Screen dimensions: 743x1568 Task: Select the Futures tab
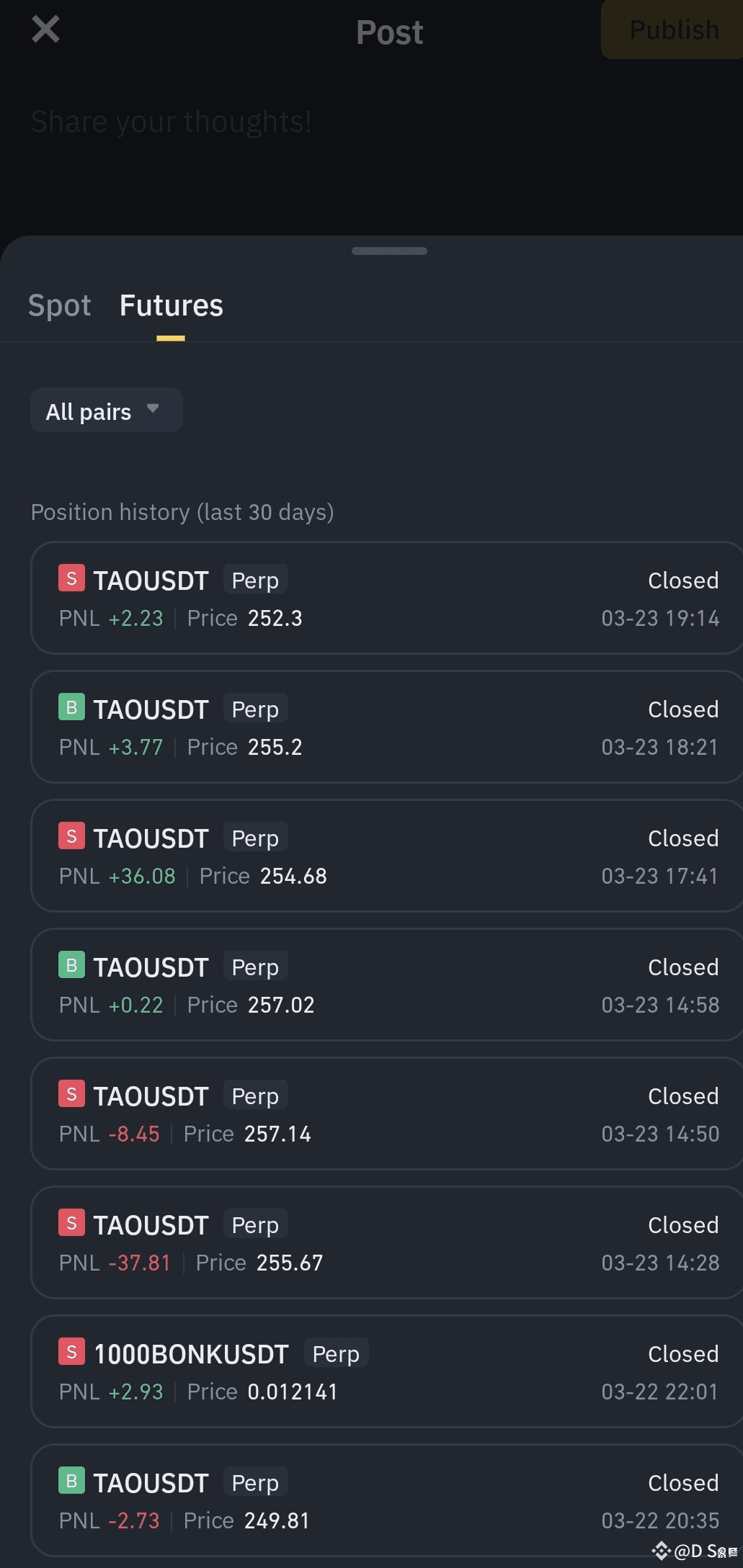click(x=172, y=305)
